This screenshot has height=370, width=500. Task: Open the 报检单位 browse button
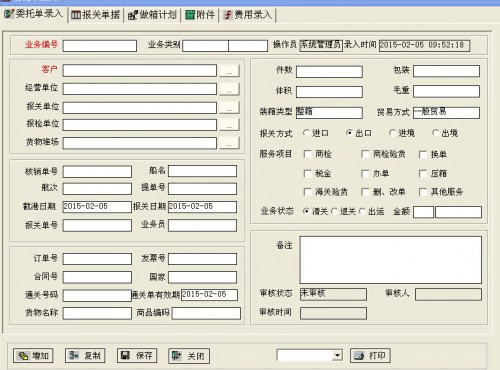[229, 125]
